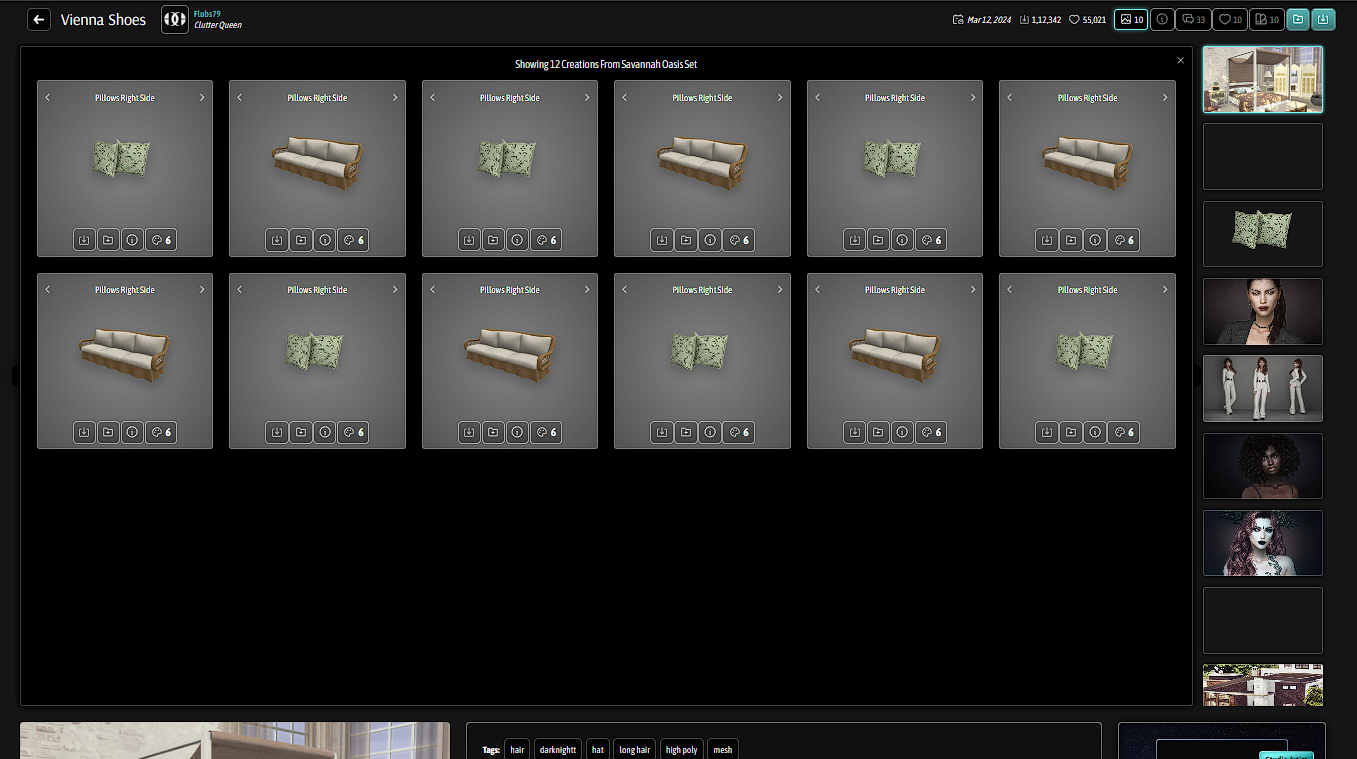Select the 'hat' tag
This screenshot has height=759, width=1357.
pos(598,749)
